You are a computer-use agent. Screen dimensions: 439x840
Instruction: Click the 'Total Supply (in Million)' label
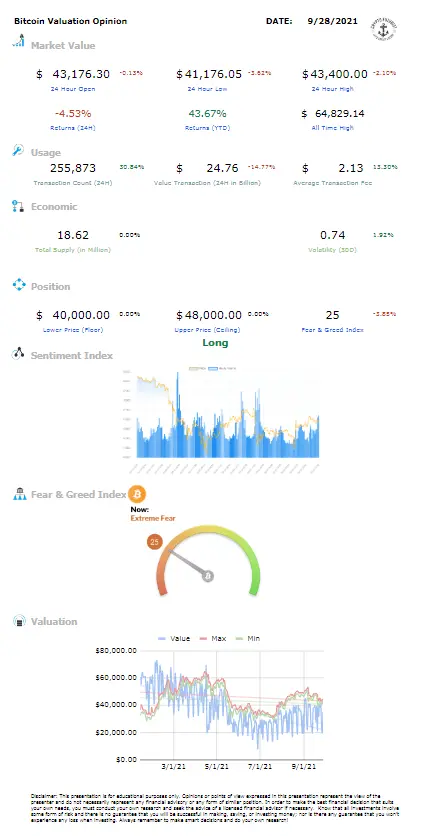point(73,250)
